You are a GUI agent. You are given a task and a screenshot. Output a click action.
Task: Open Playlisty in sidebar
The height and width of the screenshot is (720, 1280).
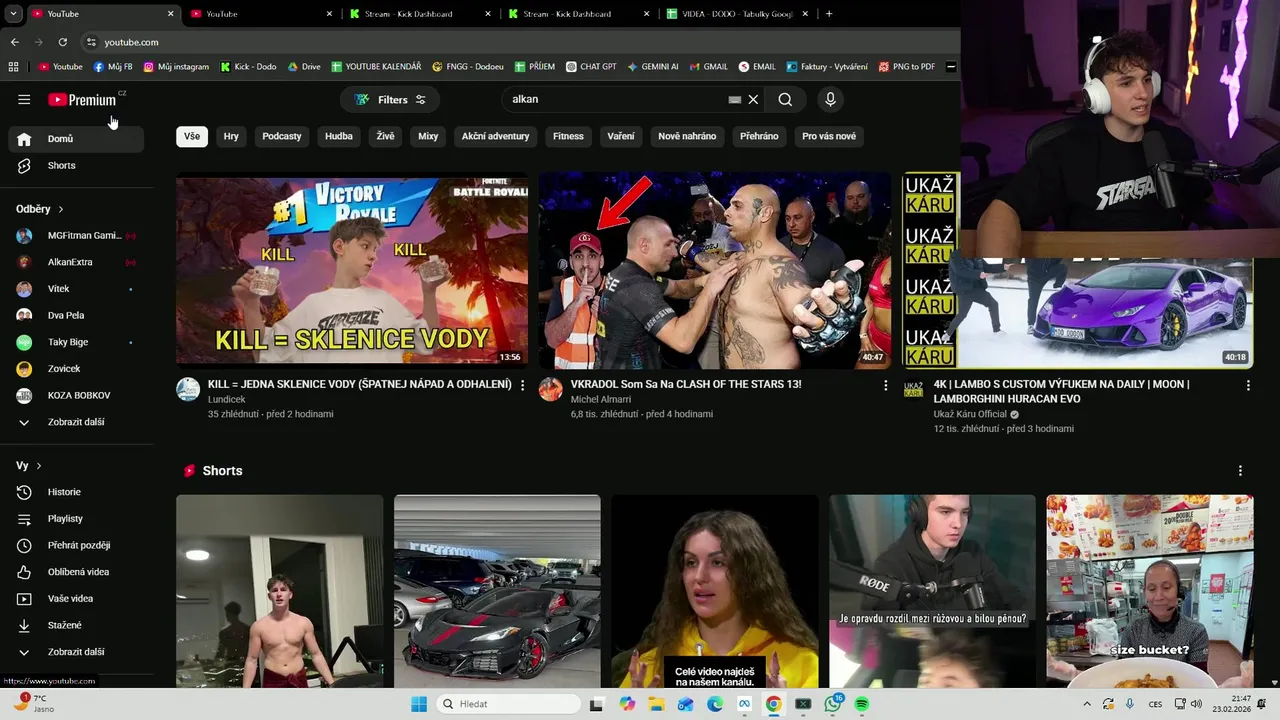76,519
